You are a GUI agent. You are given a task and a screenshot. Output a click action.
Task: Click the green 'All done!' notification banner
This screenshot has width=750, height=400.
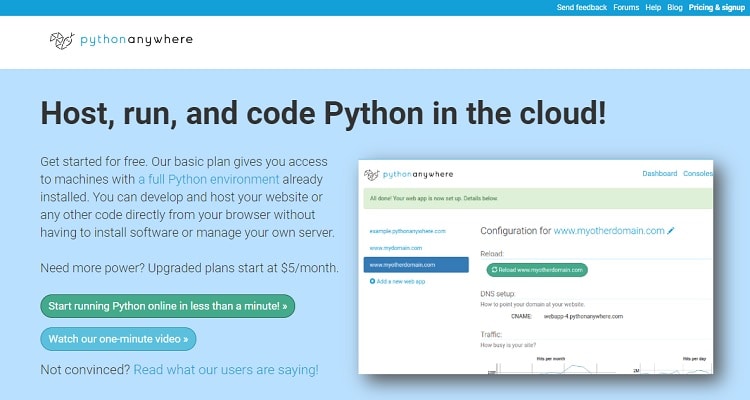click(x=538, y=198)
